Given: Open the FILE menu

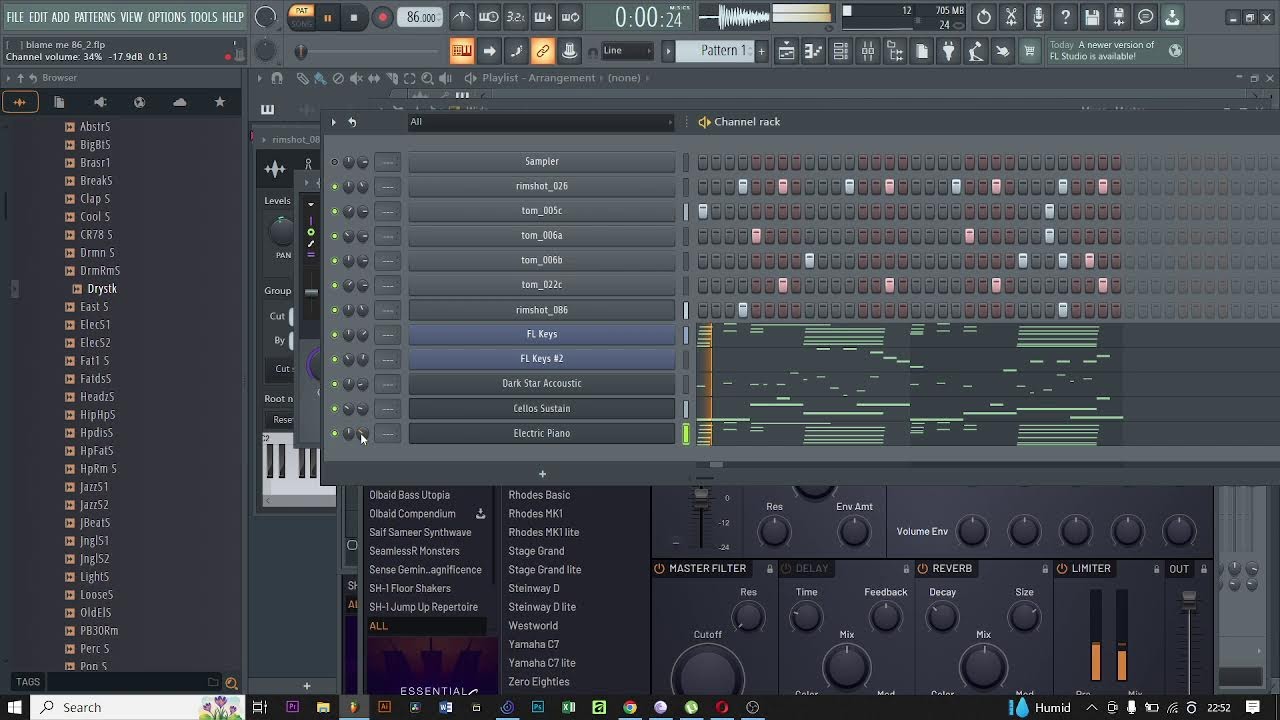Looking at the screenshot, I should tap(15, 17).
